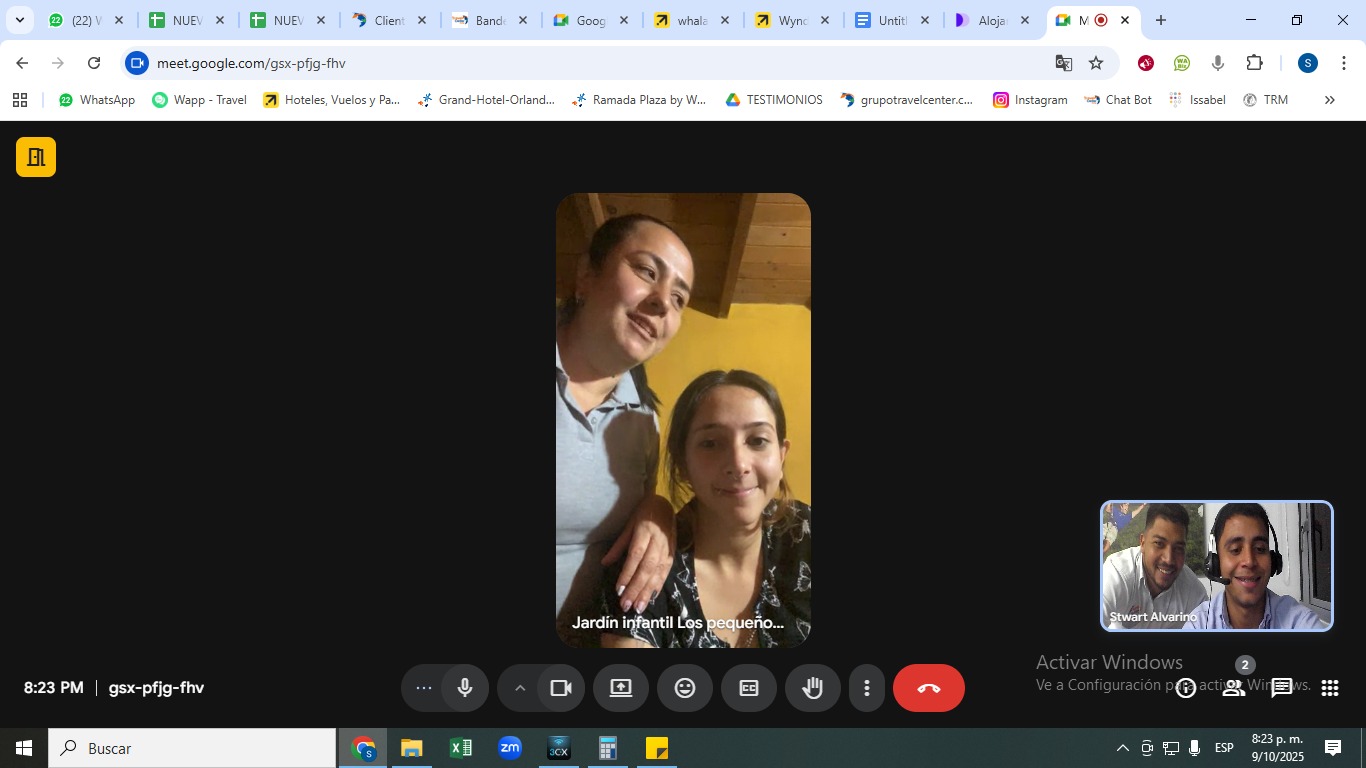Open meeting details info panel
Screen dimensions: 1366x768
tap(1186, 688)
